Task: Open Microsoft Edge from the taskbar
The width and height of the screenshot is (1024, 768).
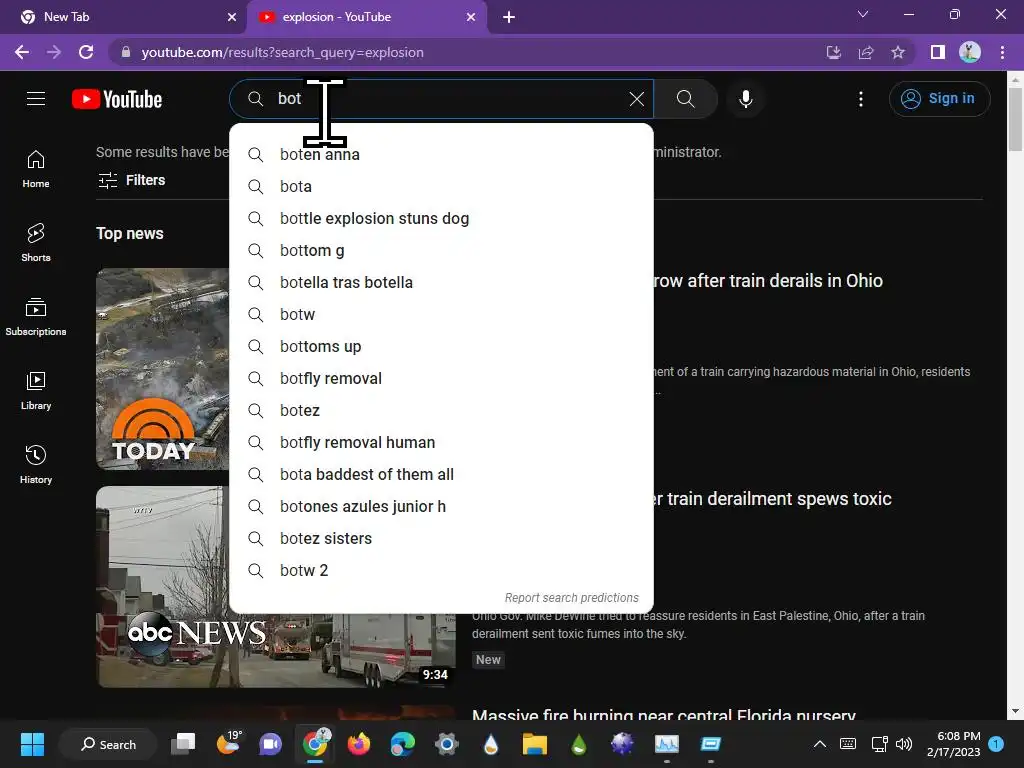Action: coord(402,744)
